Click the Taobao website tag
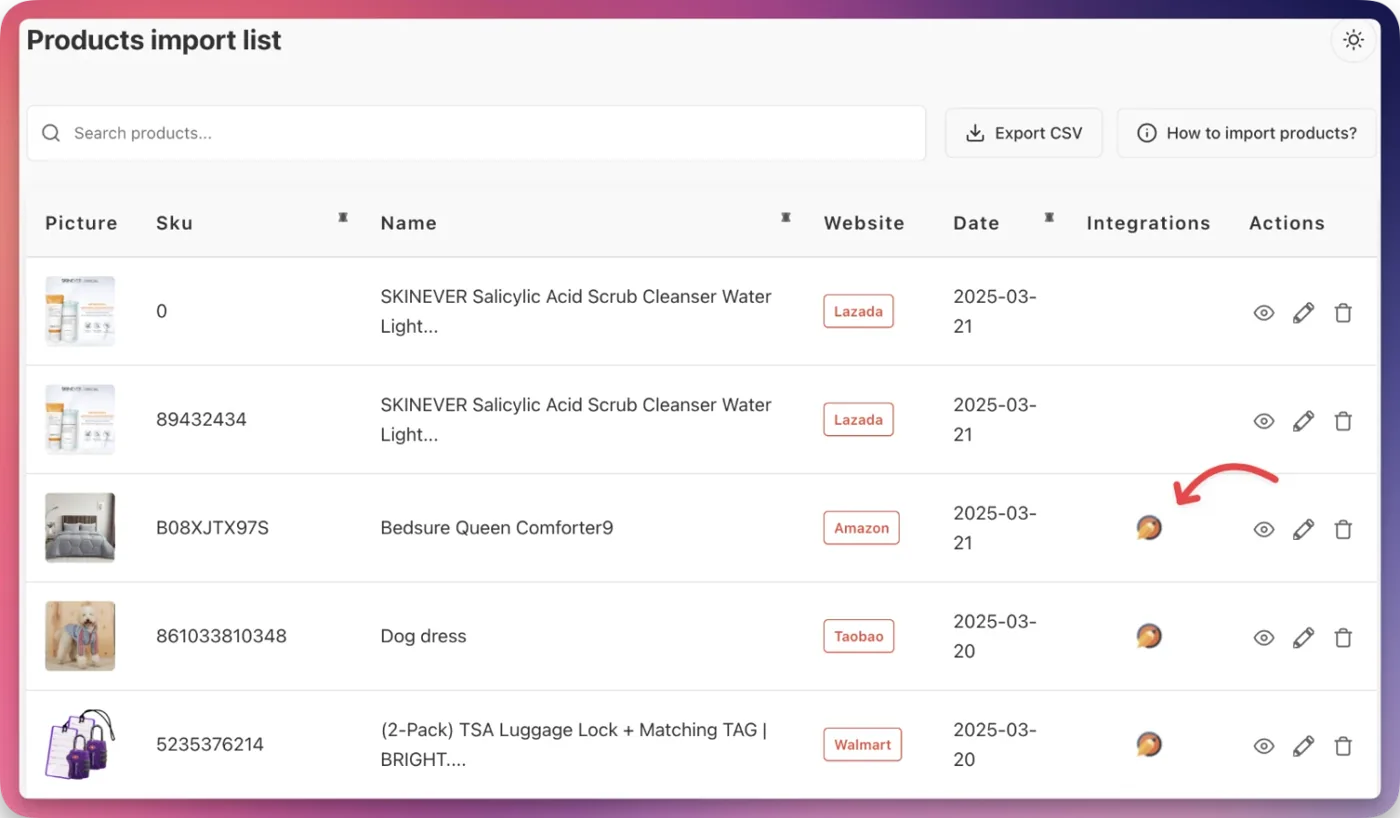This screenshot has width=1400, height=818. tap(859, 635)
